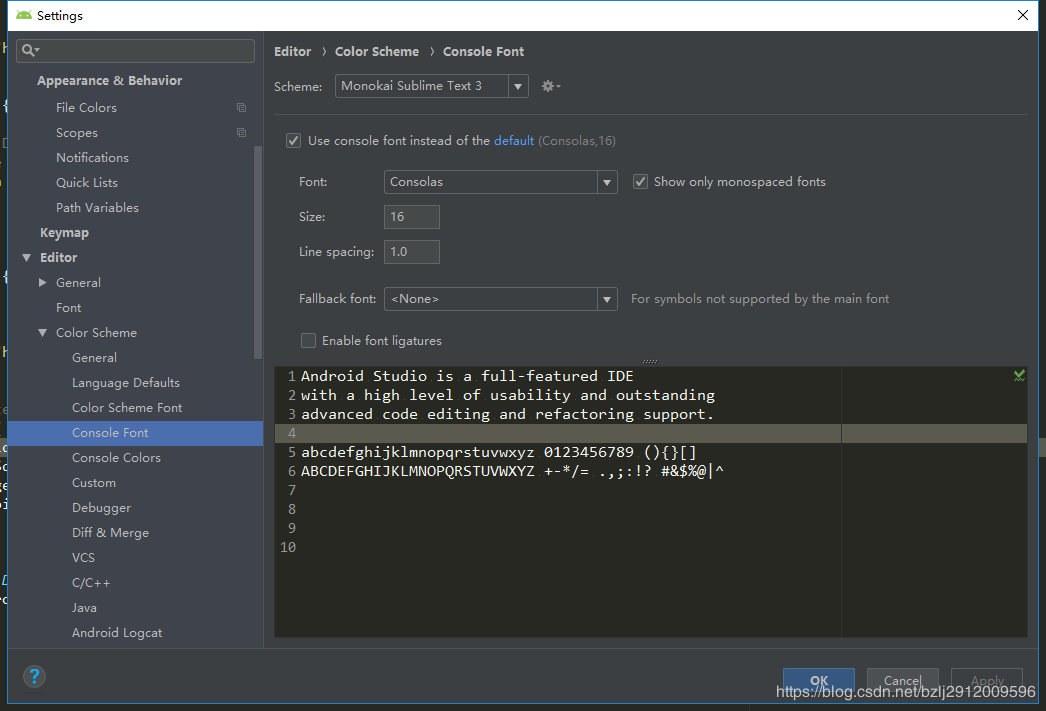Select General under Color Scheme

pos(94,358)
